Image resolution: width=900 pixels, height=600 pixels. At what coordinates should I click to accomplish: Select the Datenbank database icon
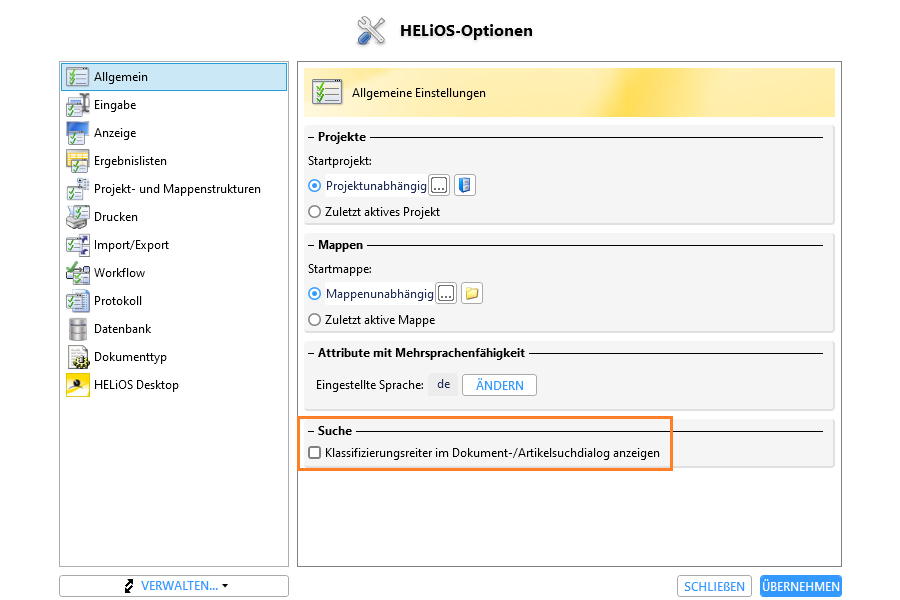77,329
